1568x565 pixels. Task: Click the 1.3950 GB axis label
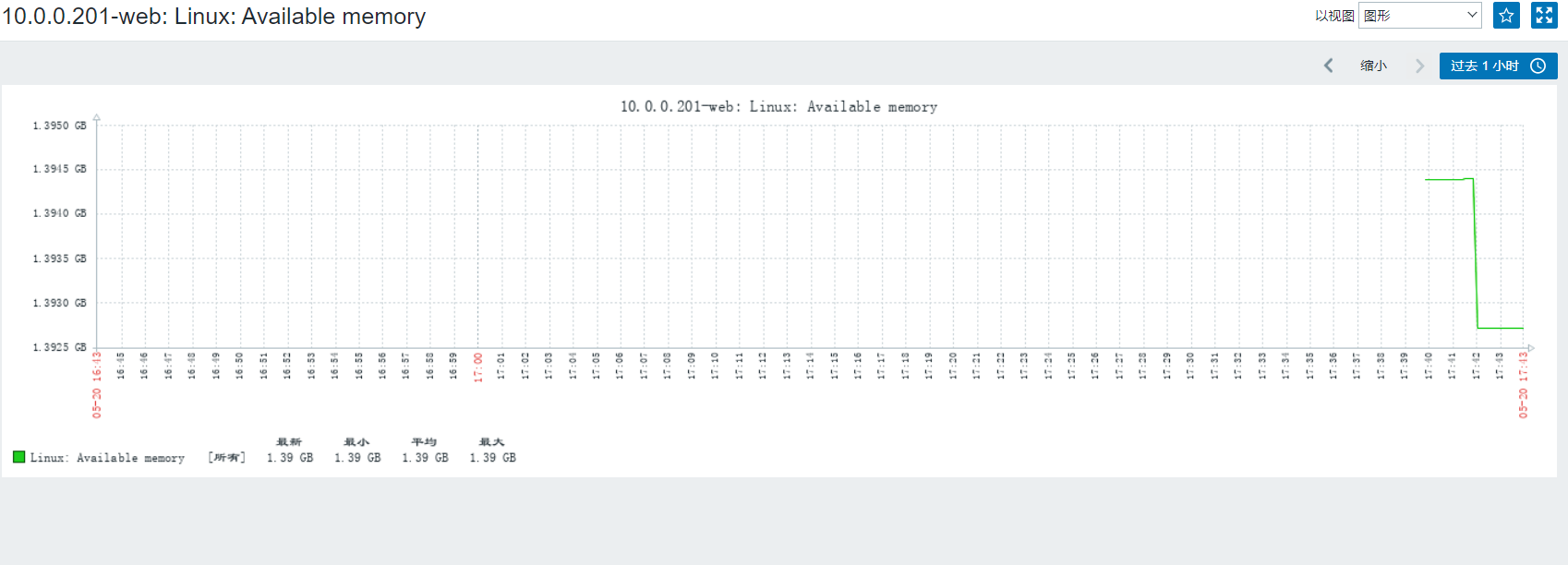(x=59, y=126)
